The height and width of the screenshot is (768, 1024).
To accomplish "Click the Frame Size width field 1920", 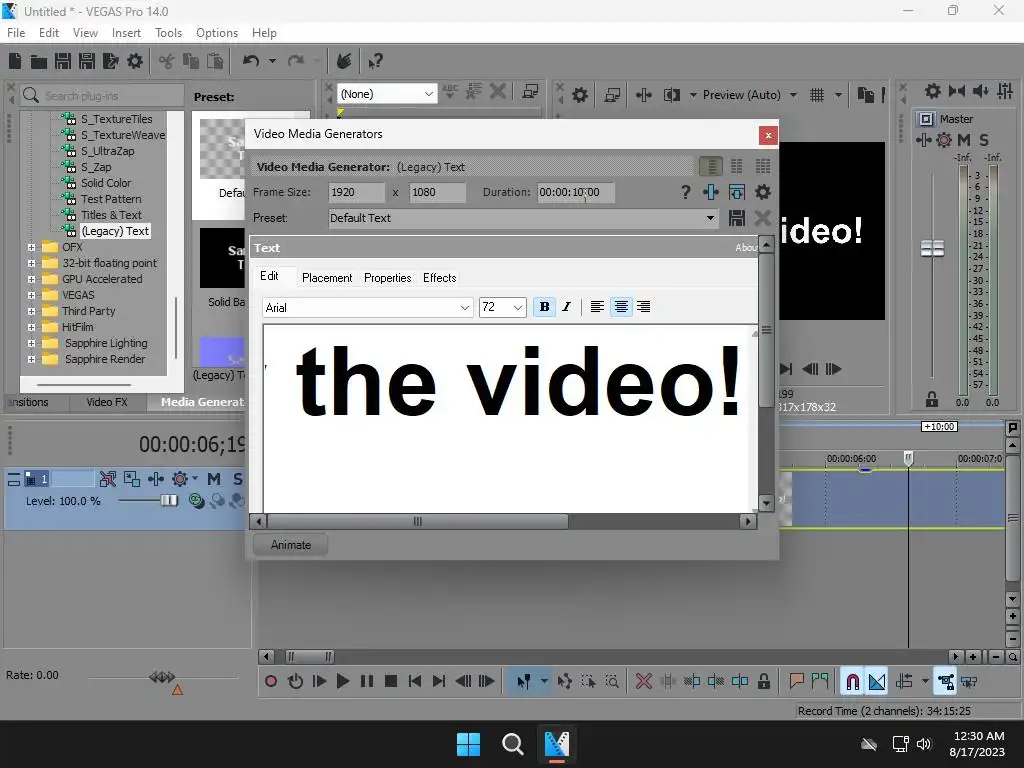I will pos(357,192).
